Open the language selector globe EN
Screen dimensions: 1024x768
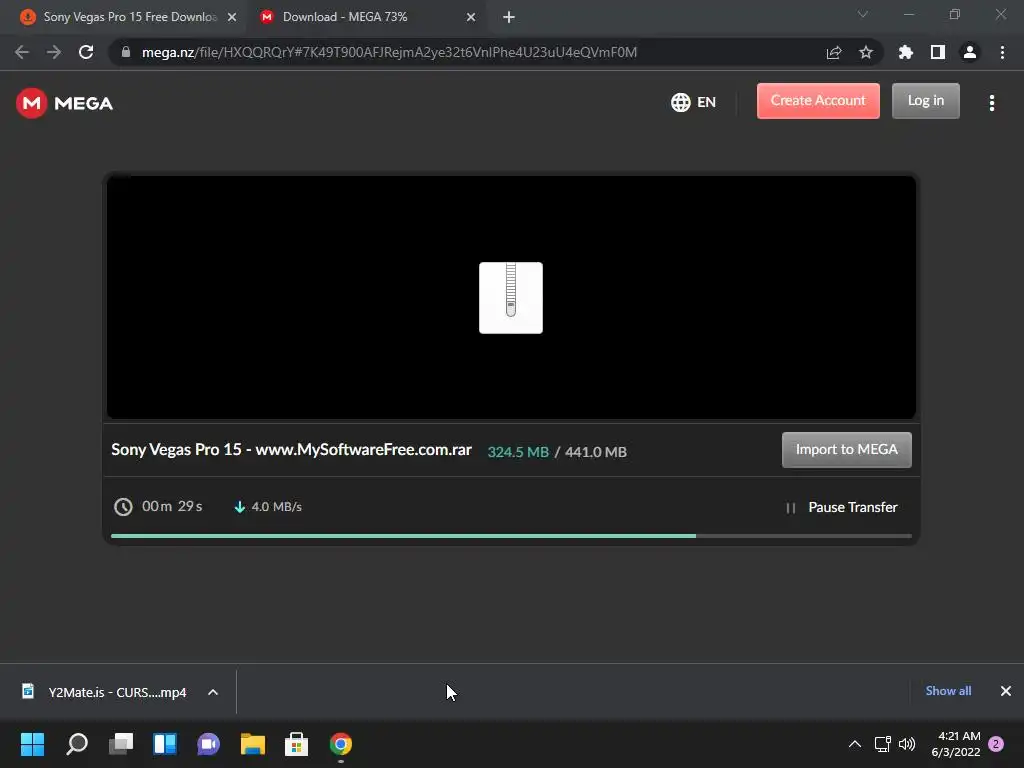694,103
